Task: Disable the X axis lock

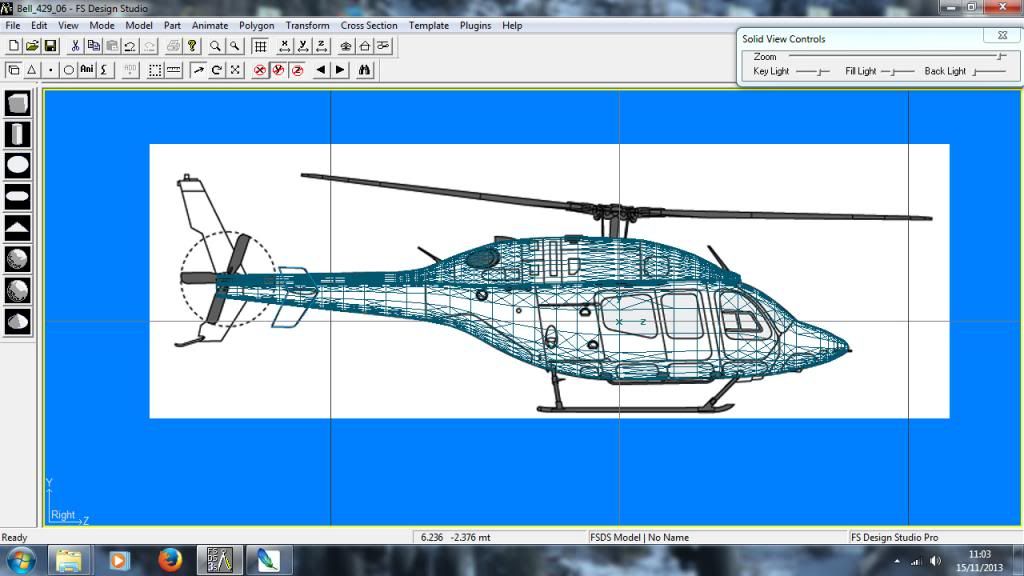Action: (259, 69)
